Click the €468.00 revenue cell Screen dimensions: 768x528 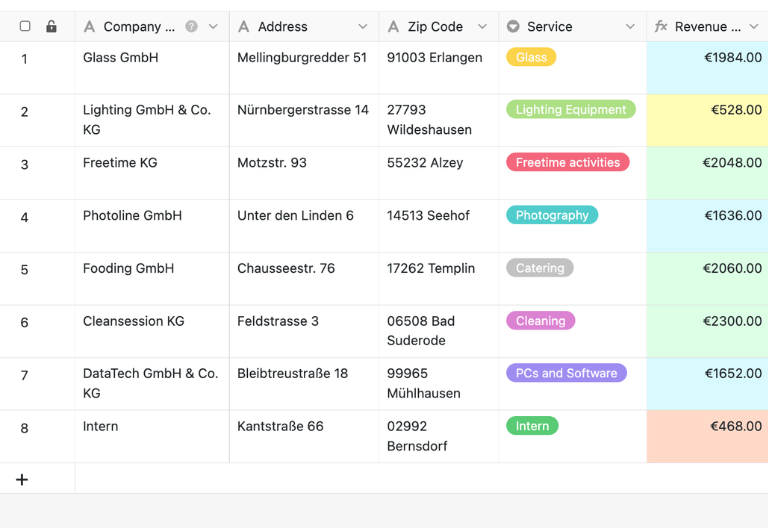point(707,437)
